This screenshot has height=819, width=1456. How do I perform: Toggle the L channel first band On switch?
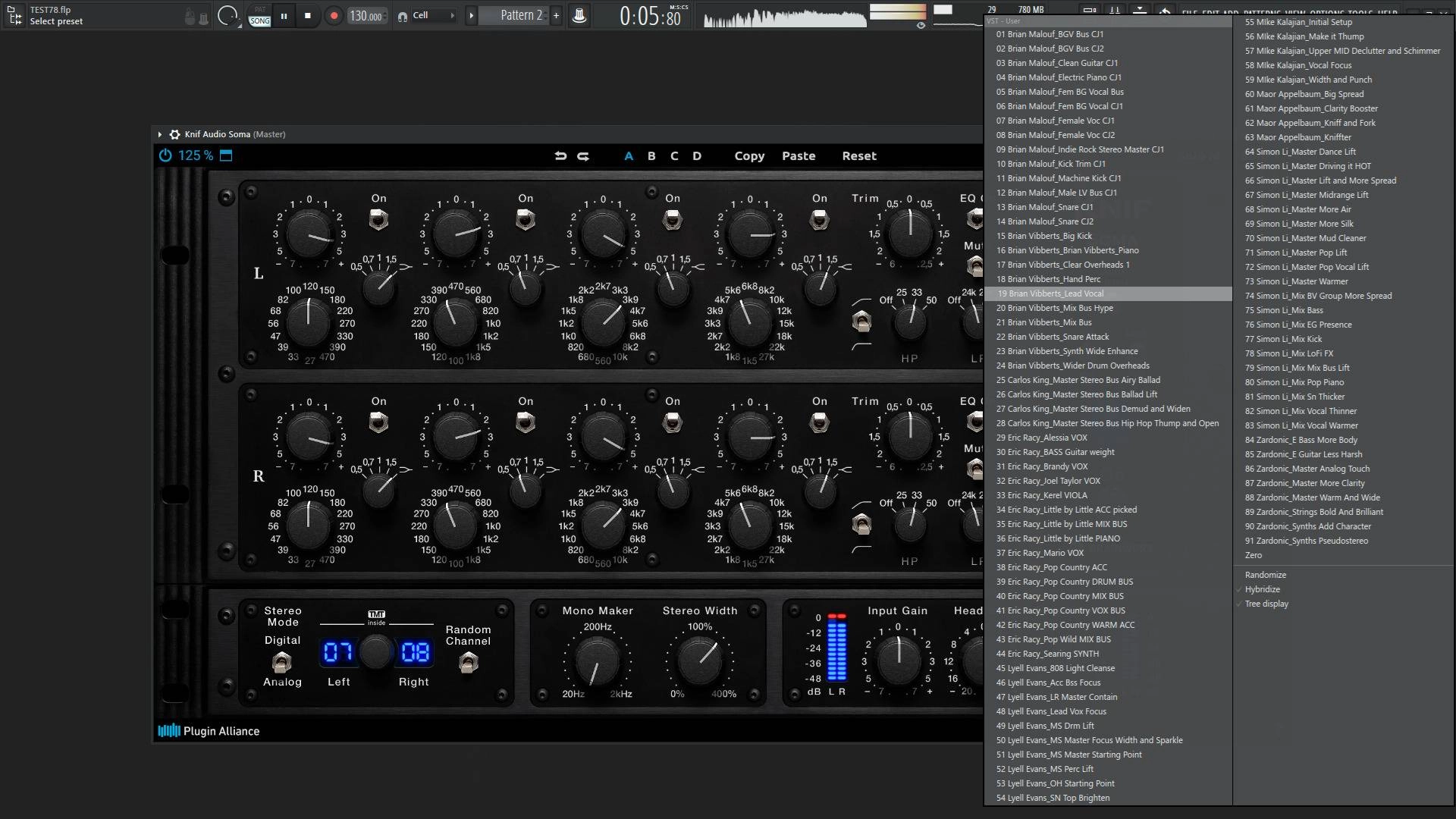[378, 220]
